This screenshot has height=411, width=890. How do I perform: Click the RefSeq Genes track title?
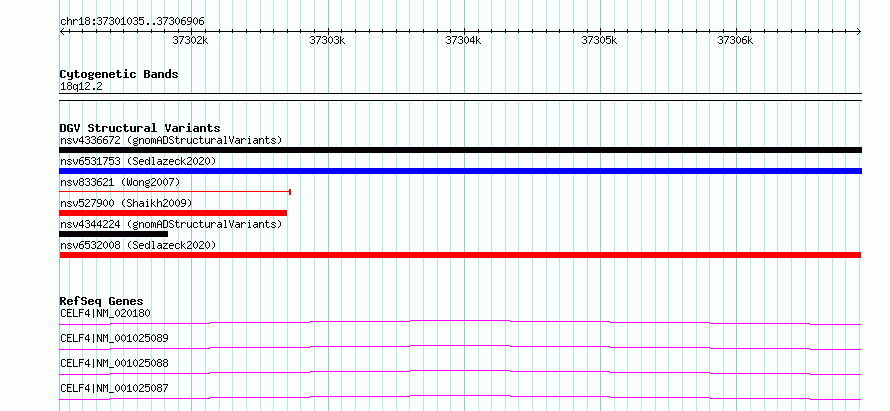pyautogui.click(x=102, y=301)
